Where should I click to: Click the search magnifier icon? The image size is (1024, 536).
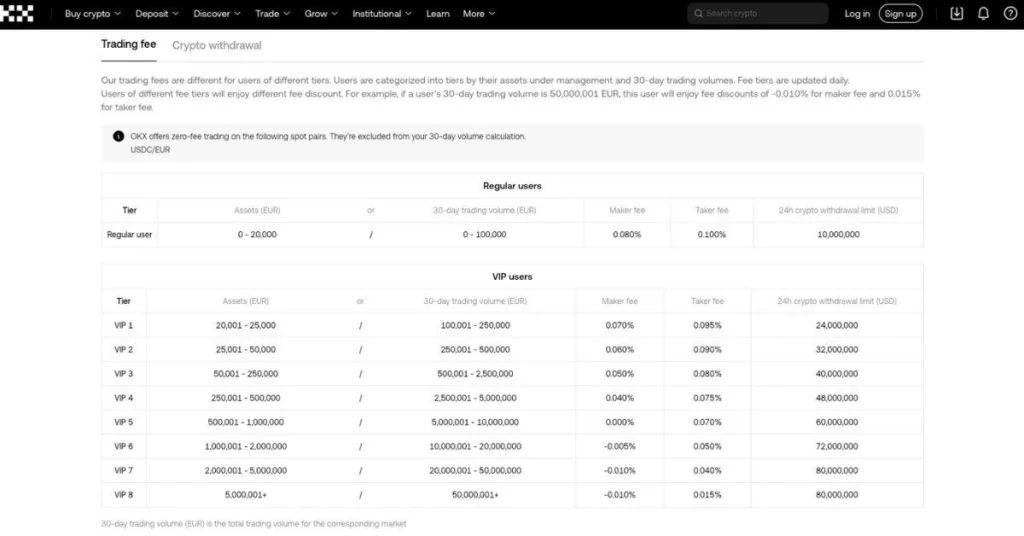(698, 14)
